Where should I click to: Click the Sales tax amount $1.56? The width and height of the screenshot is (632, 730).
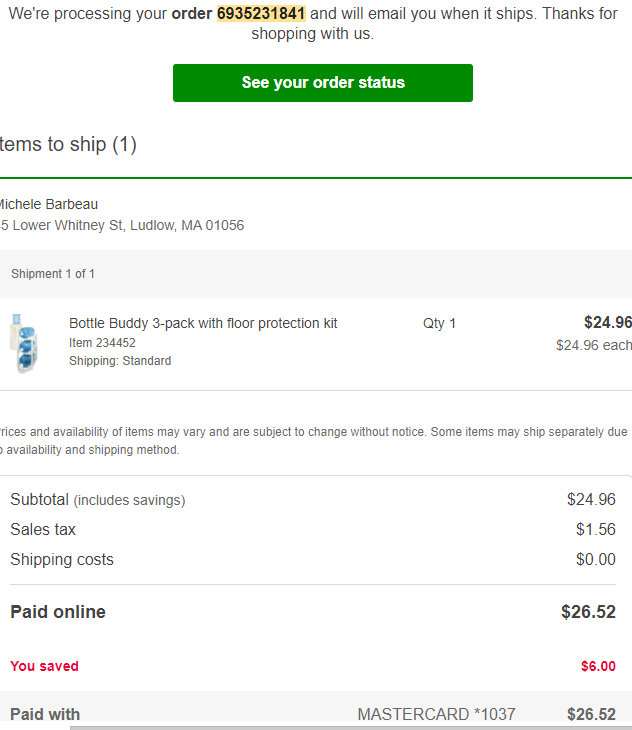point(596,529)
